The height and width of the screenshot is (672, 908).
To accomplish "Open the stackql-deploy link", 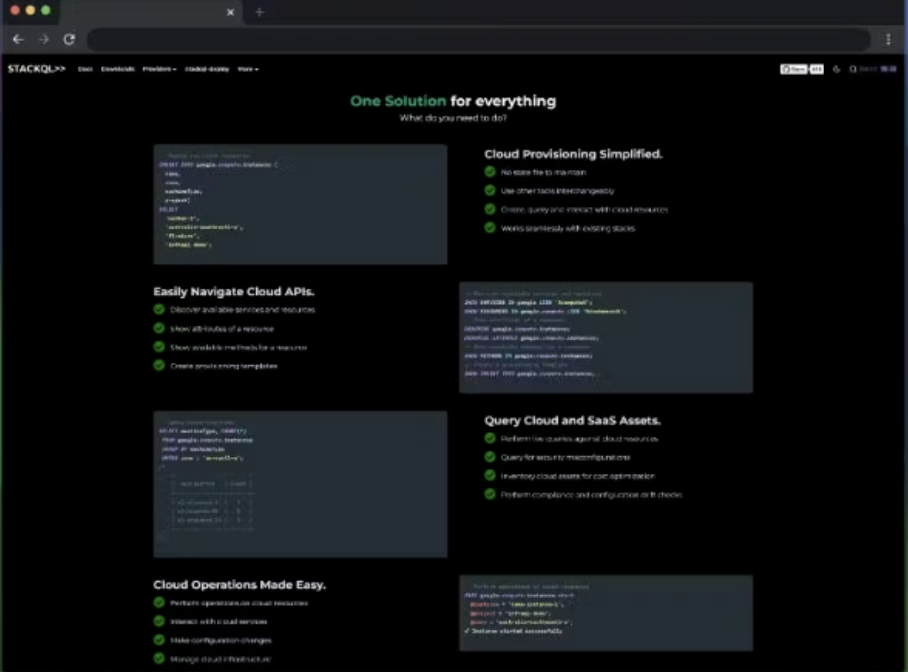I will (x=207, y=69).
